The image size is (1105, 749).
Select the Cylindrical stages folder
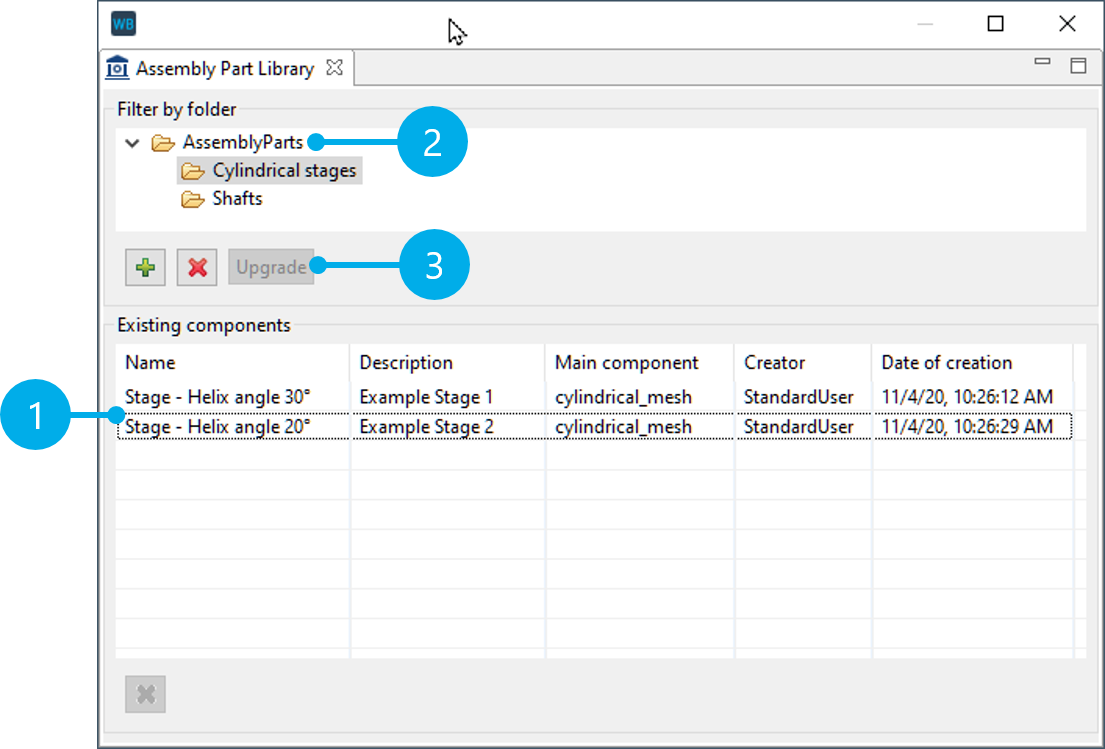click(283, 171)
